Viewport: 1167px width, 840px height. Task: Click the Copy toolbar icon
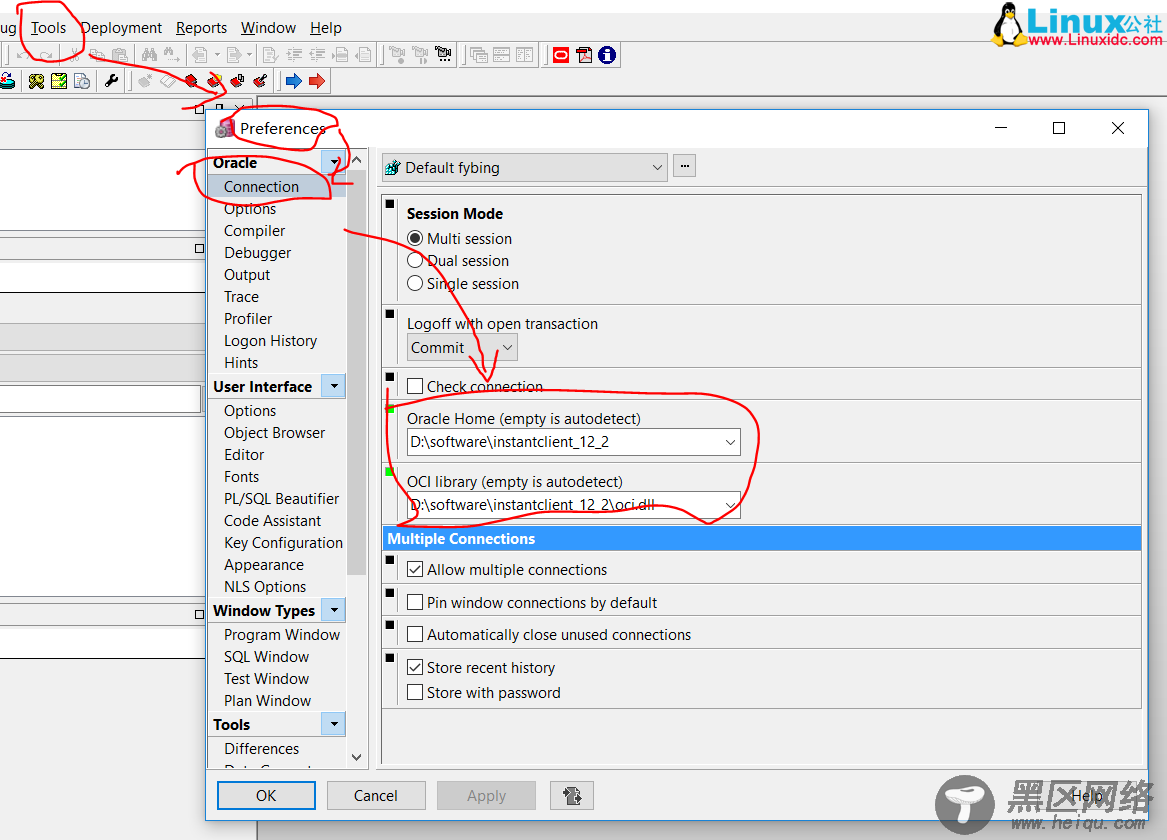point(97,55)
